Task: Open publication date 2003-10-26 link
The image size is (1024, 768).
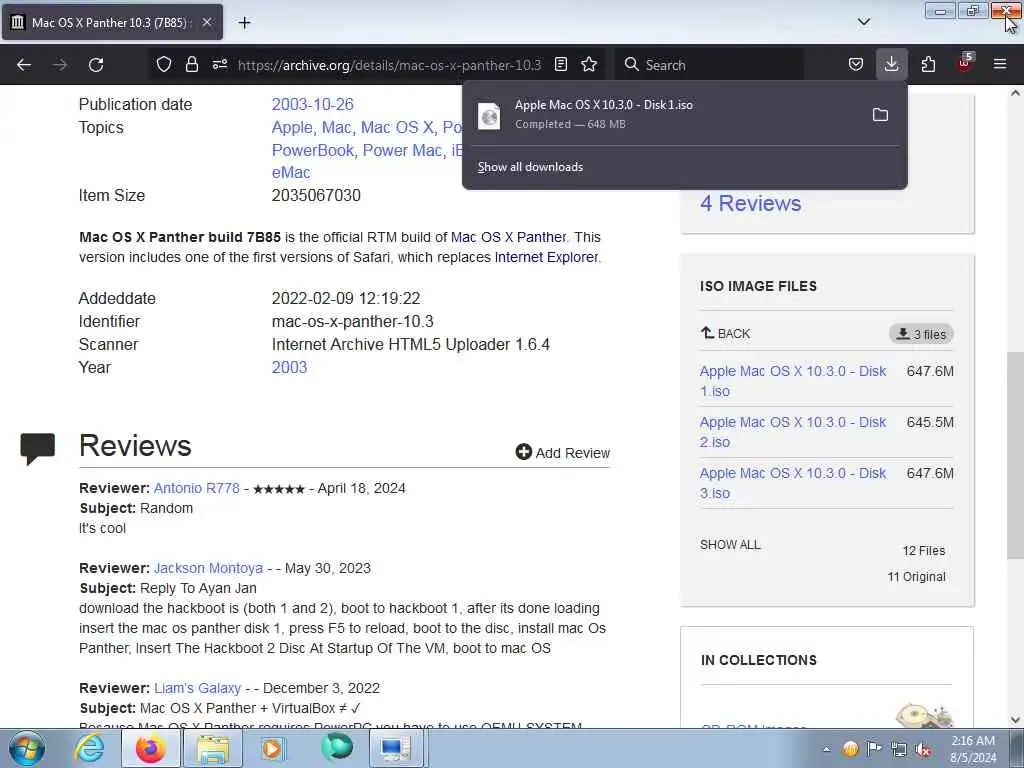Action: pos(312,104)
